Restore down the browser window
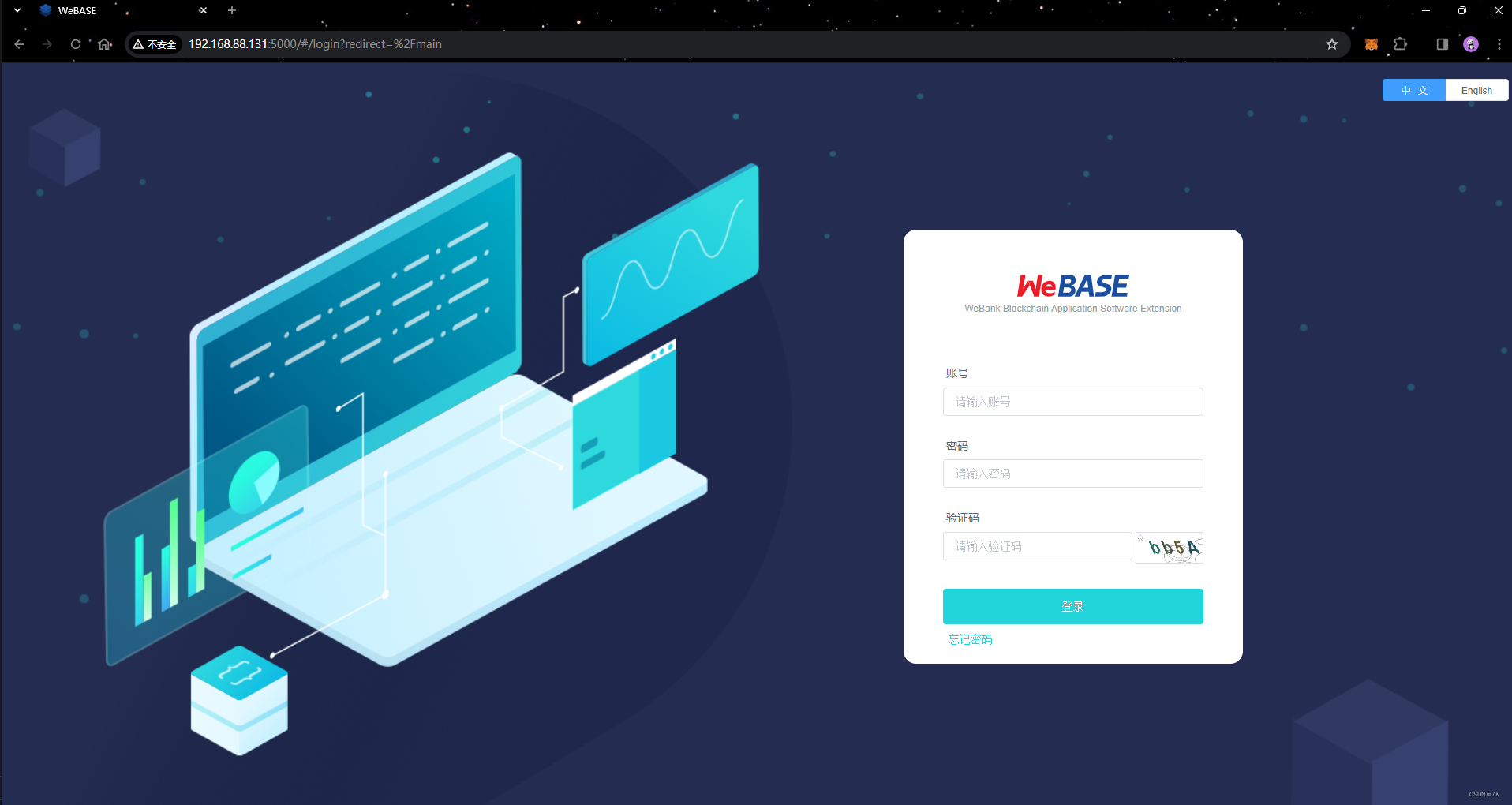The image size is (1512, 805). point(1462,10)
